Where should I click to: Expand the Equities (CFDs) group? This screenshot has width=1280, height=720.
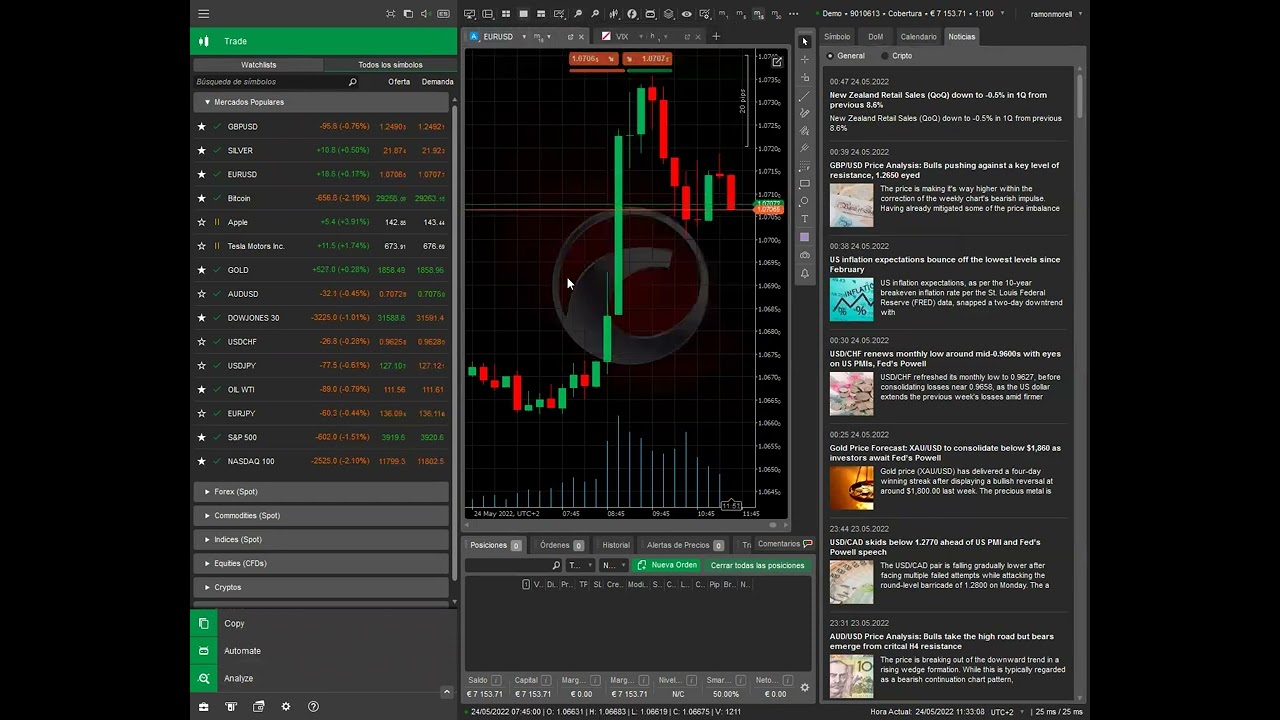click(x=321, y=564)
